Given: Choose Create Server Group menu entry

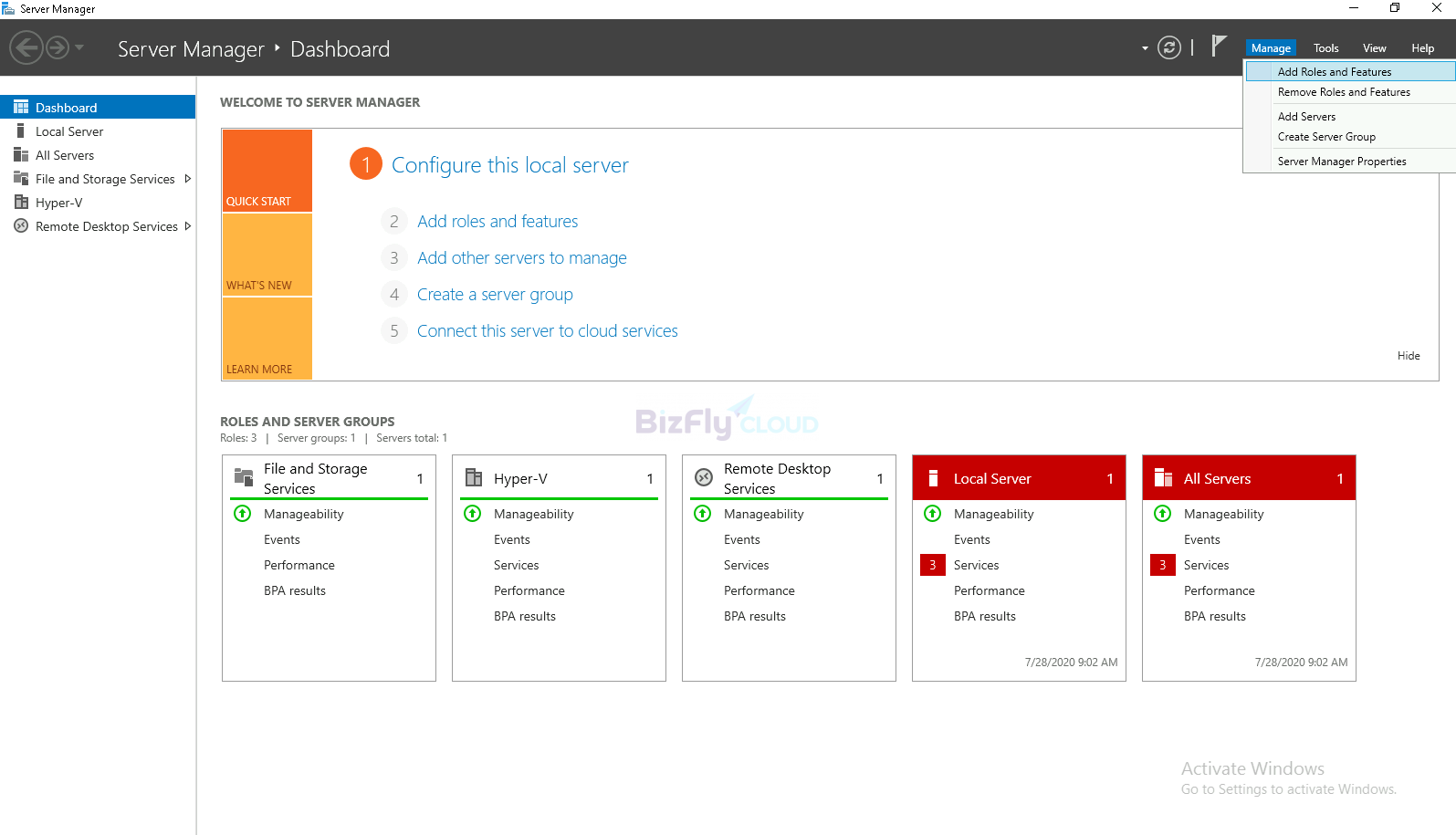Looking at the screenshot, I should coord(1350,137).
